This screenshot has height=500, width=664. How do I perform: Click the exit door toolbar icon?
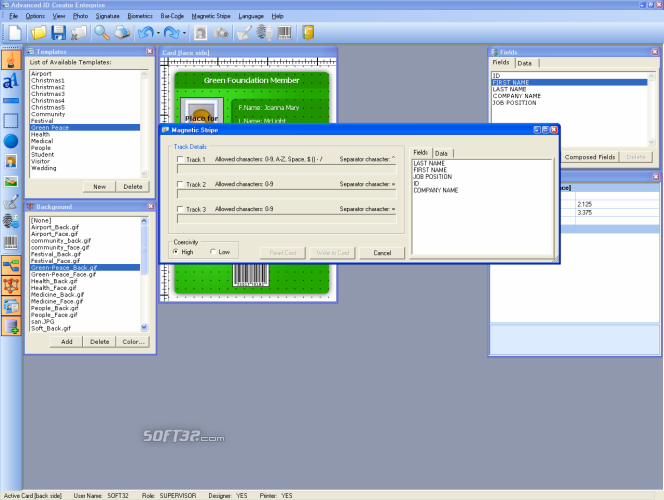point(308,33)
